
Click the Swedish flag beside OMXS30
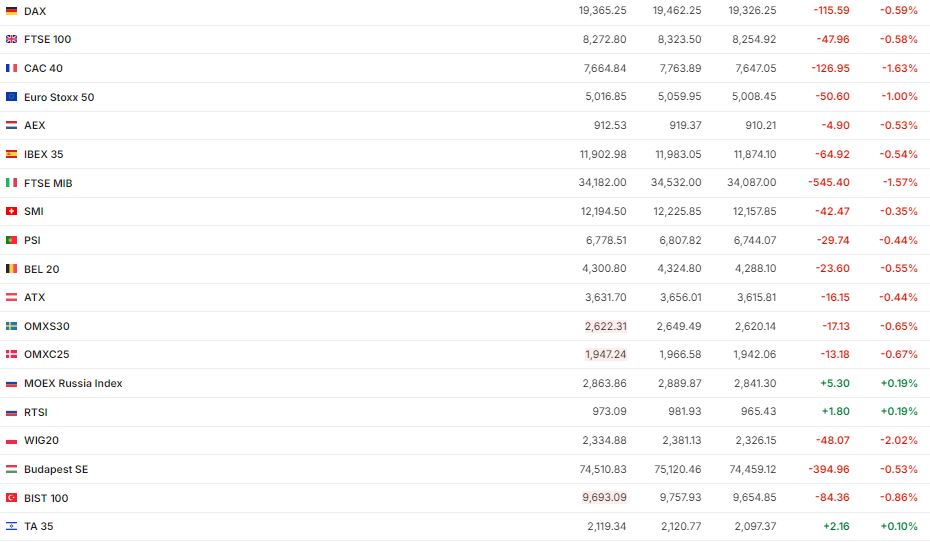[11, 326]
